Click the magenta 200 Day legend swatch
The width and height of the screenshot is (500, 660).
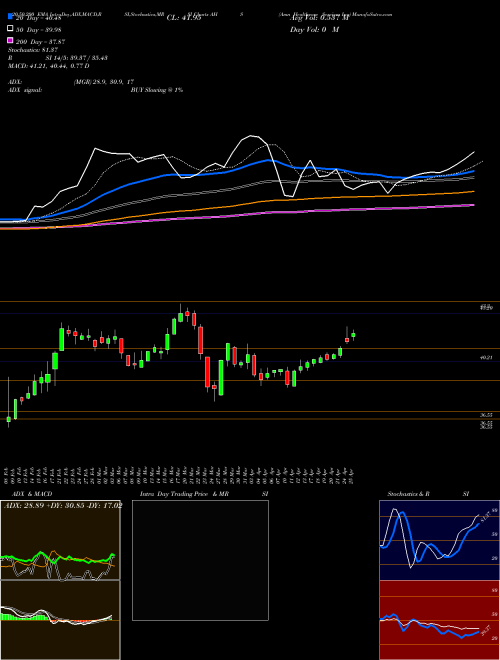click(x=10, y=40)
